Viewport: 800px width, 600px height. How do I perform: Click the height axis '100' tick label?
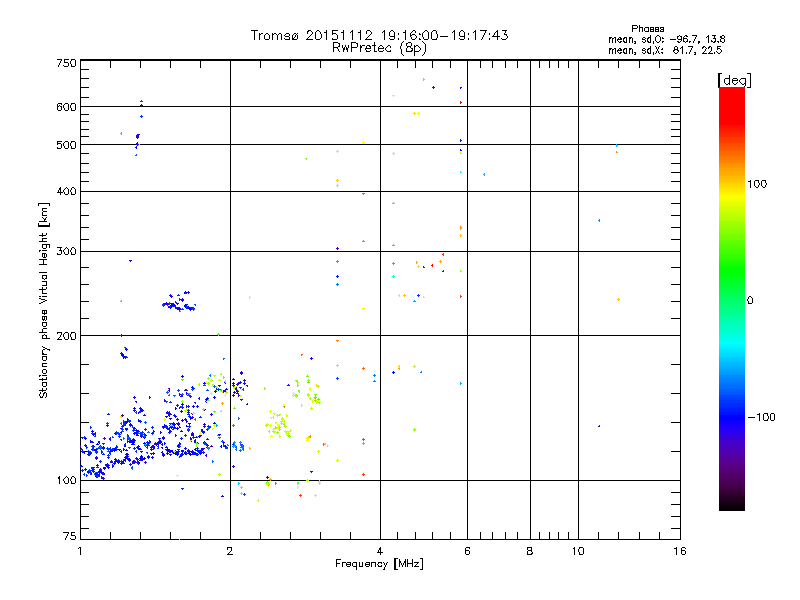pos(66,480)
